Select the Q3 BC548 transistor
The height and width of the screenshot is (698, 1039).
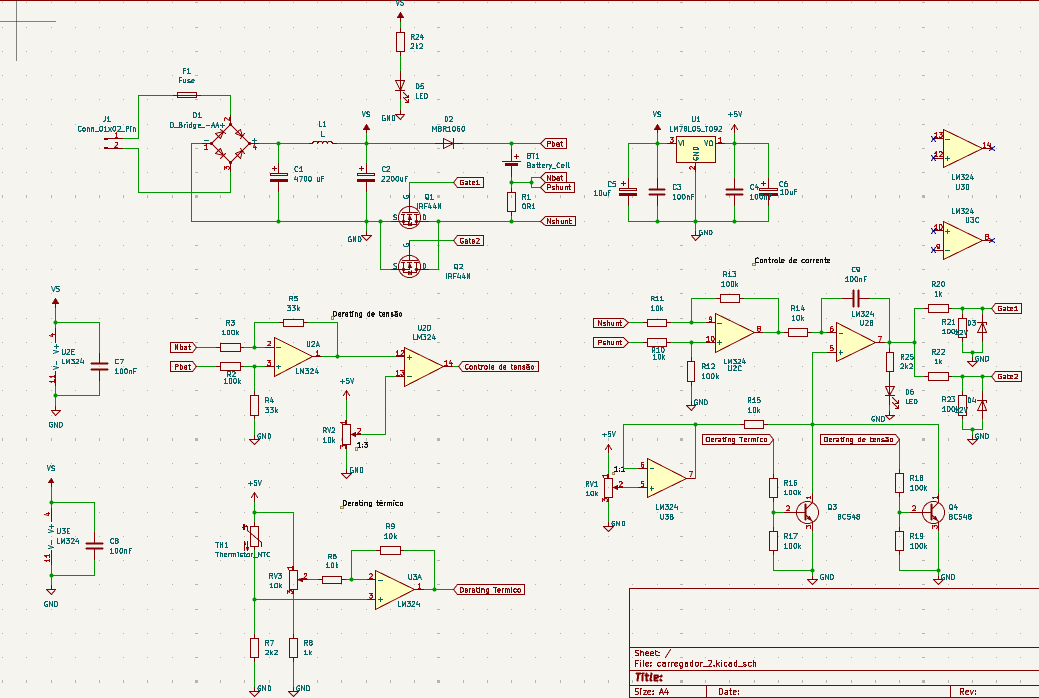pyautogui.click(x=806, y=512)
